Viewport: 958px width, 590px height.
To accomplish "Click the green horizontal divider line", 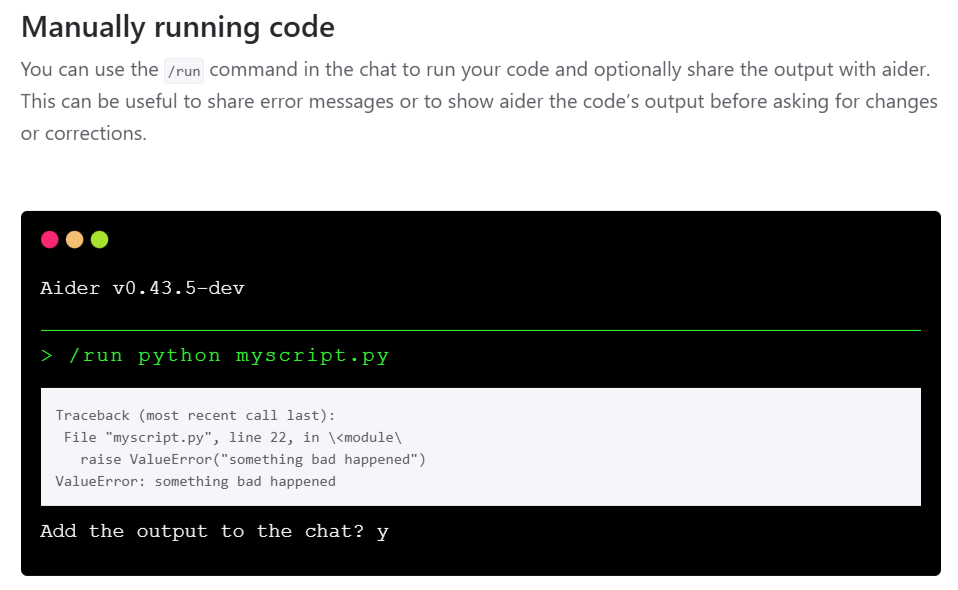I will coord(481,330).
